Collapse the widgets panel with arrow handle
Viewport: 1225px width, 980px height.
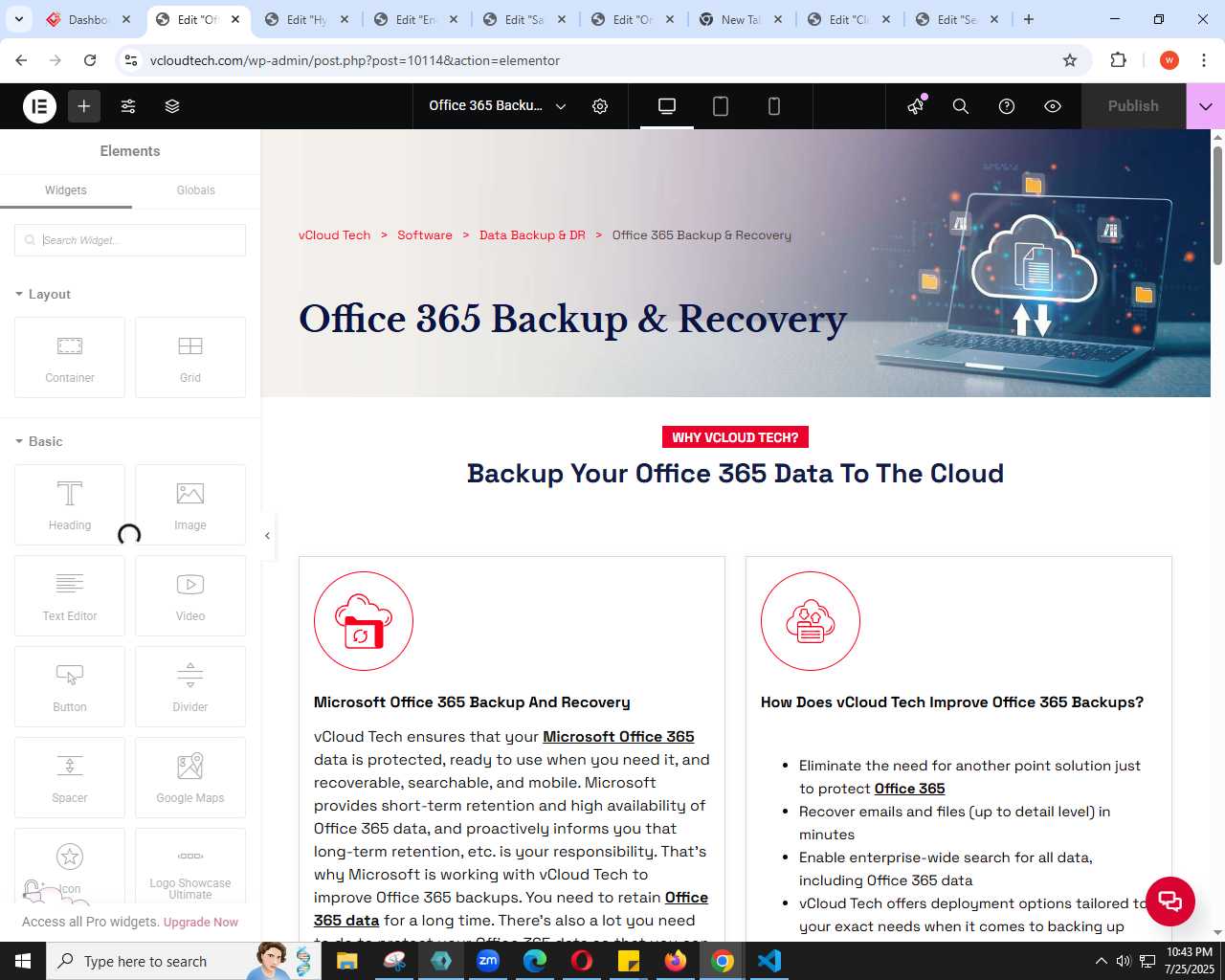coord(267,536)
